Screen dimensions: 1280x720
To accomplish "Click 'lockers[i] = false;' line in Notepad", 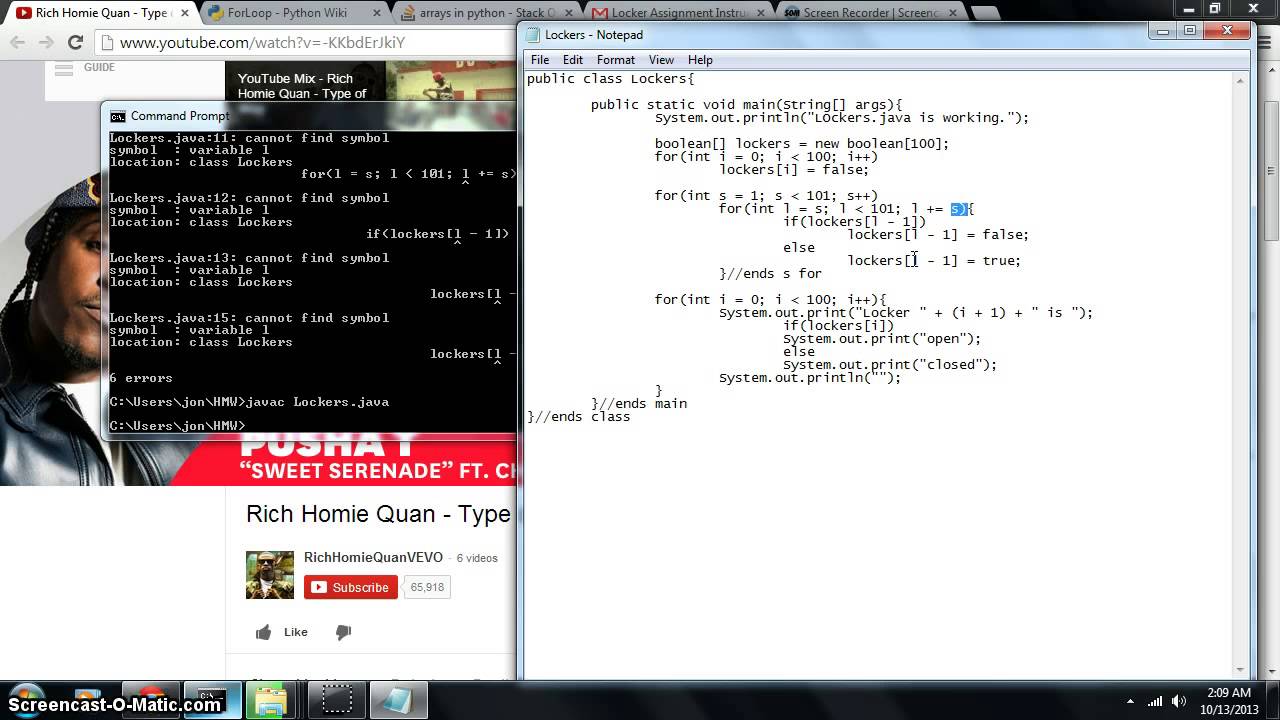I will pos(794,170).
